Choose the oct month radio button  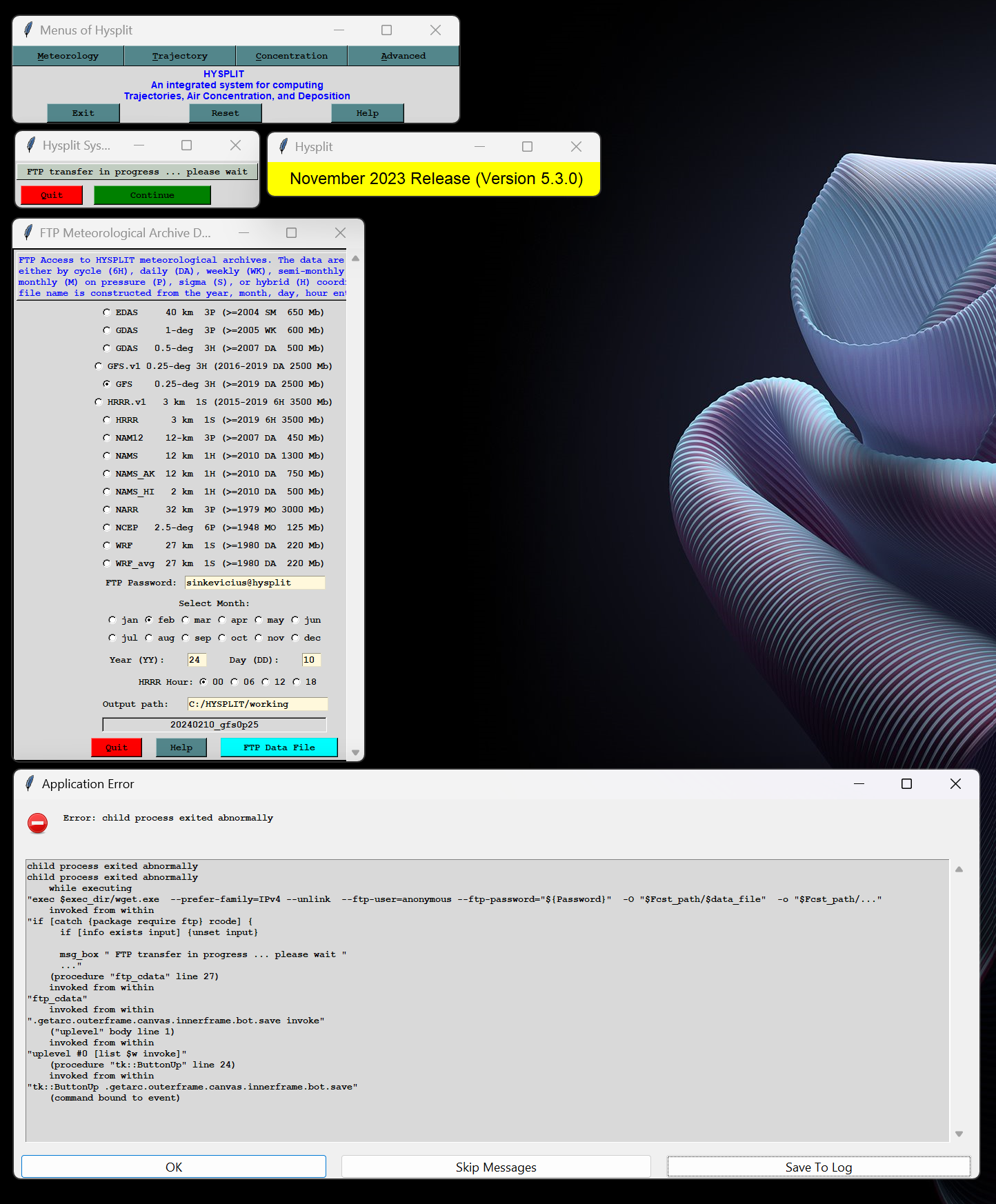(x=222, y=638)
